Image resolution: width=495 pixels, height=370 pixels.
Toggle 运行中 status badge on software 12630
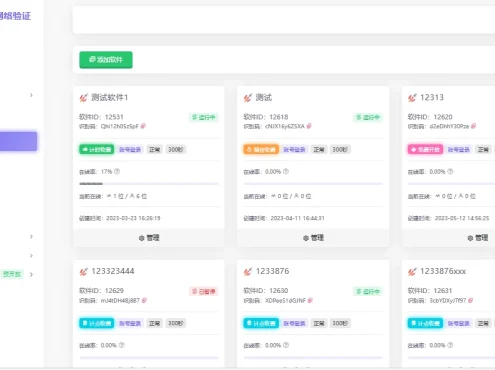[x=368, y=292]
